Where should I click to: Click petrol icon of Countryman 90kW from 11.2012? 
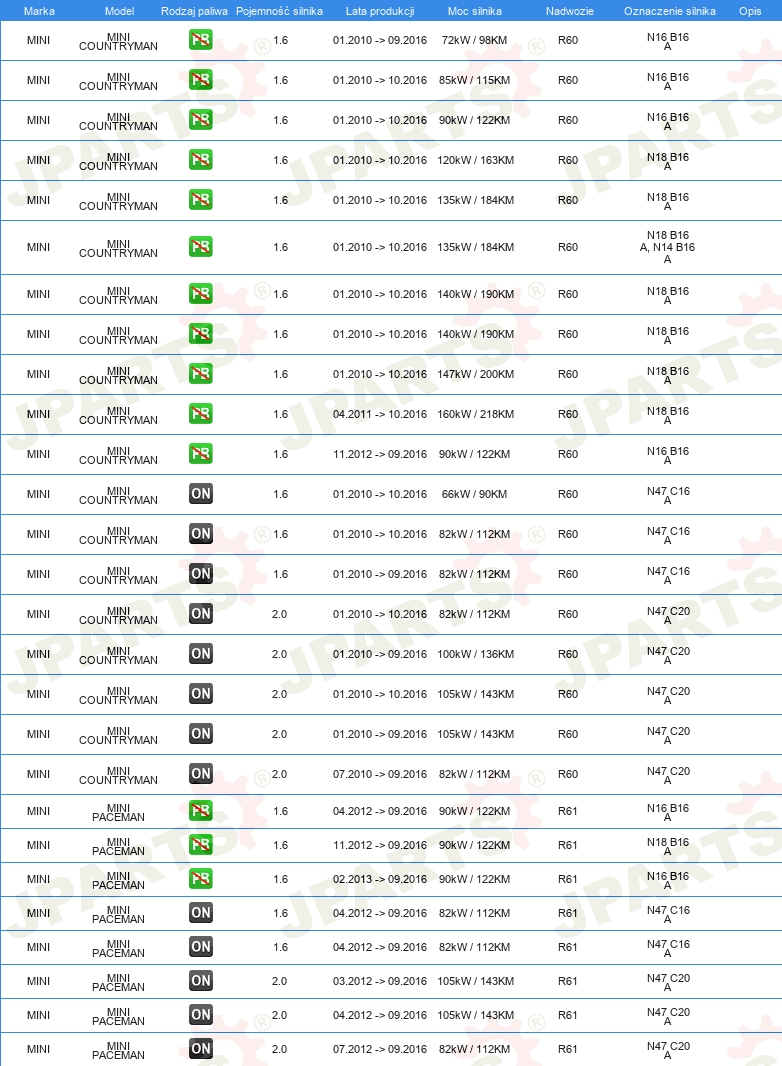(x=201, y=454)
